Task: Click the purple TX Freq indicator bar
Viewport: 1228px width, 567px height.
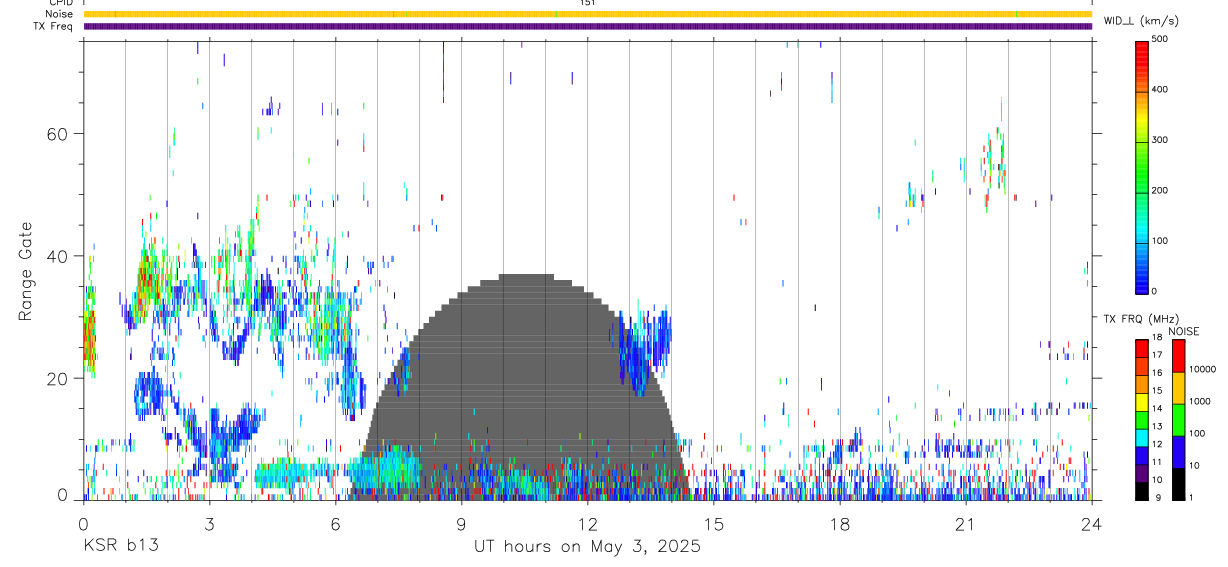Action: [588, 26]
